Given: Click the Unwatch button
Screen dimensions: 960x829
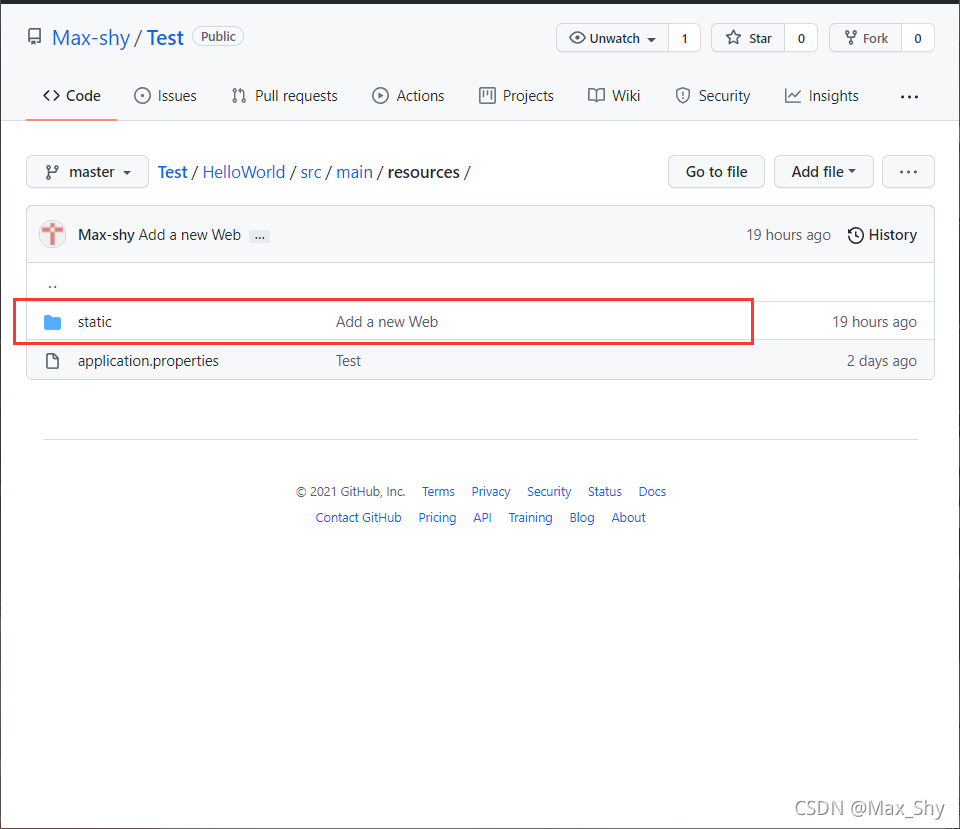Looking at the screenshot, I should click(612, 38).
